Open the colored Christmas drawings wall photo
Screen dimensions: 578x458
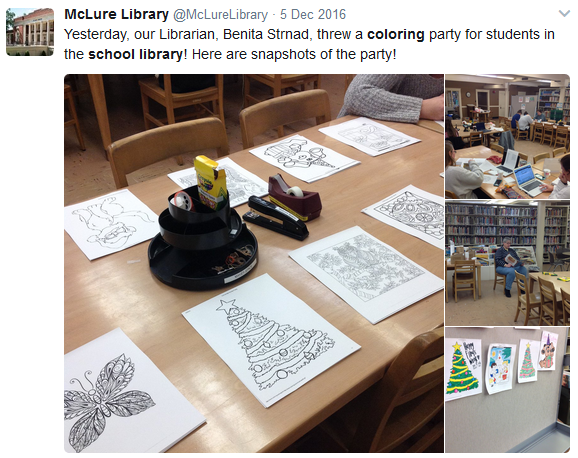[x=508, y=390]
